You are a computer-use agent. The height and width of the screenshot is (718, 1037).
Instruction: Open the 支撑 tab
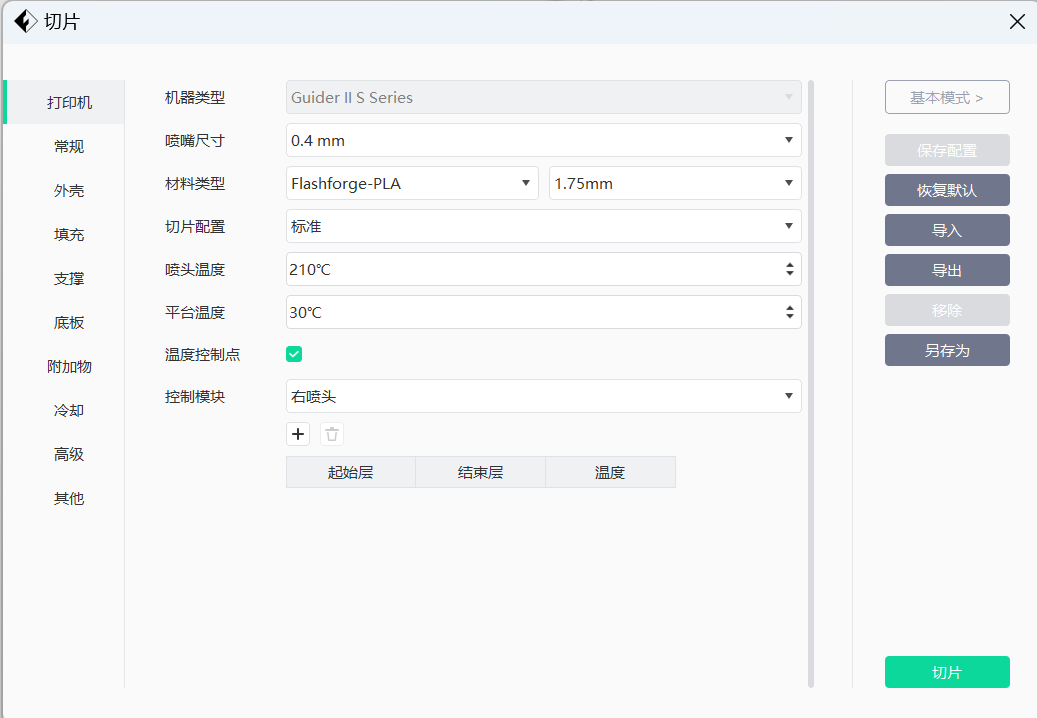[x=69, y=278]
